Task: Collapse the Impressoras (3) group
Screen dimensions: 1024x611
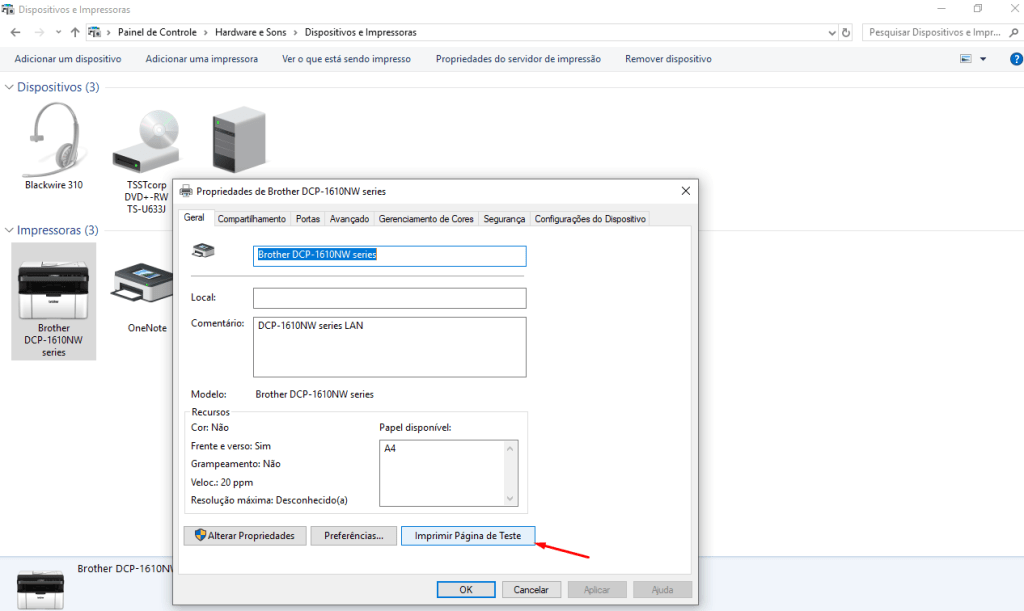Action: [10, 231]
